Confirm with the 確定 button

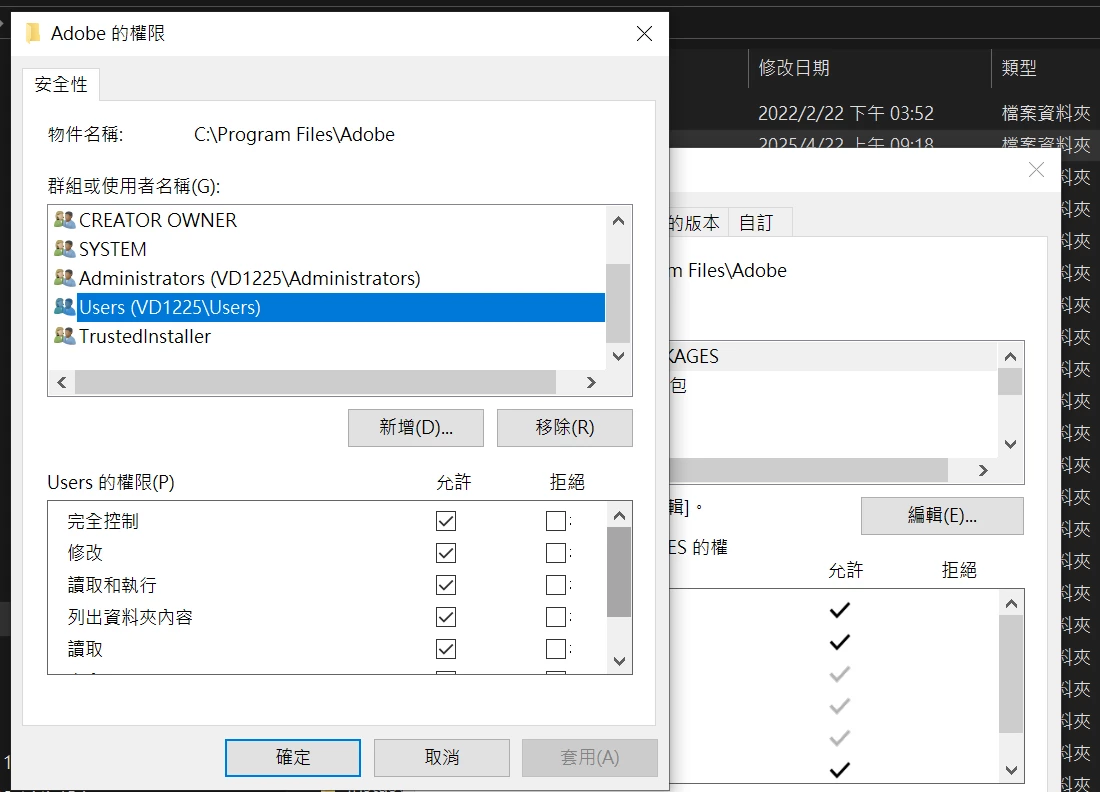tap(293, 758)
